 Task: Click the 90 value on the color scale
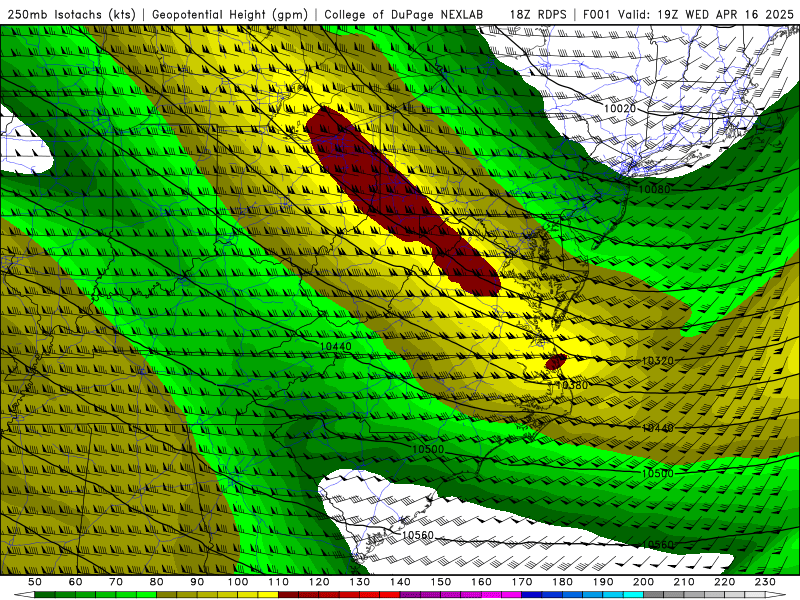click(197, 582)
